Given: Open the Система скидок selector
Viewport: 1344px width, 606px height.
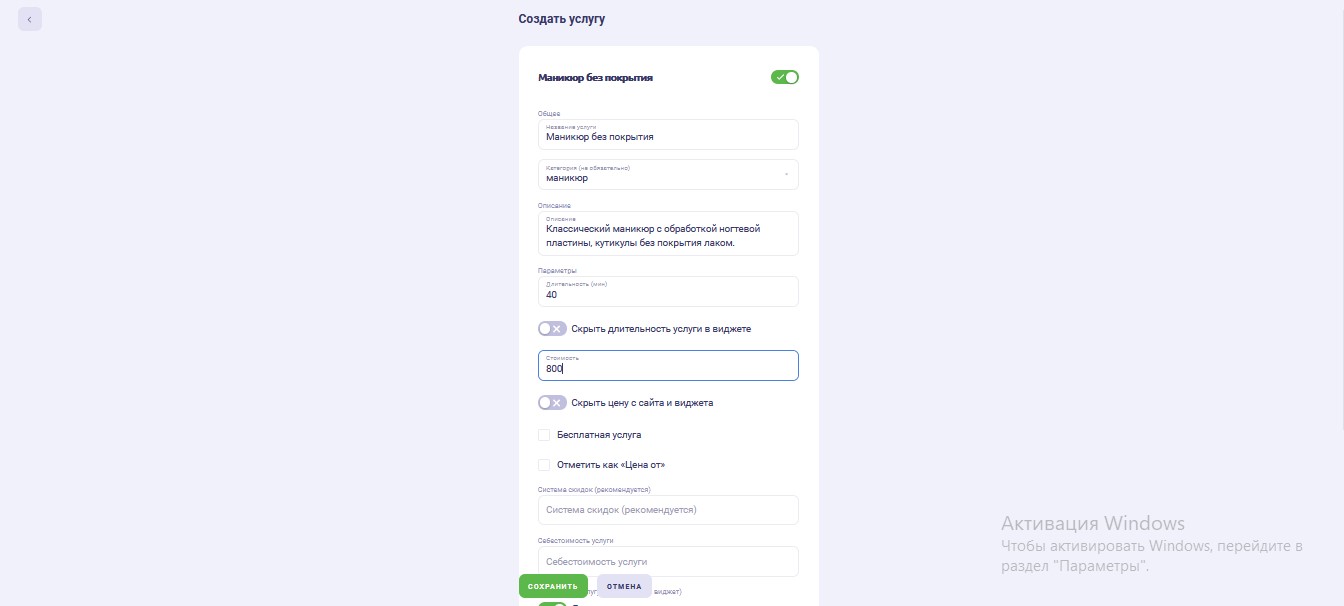Looking at the screenshot, I should tap(668, 509).
